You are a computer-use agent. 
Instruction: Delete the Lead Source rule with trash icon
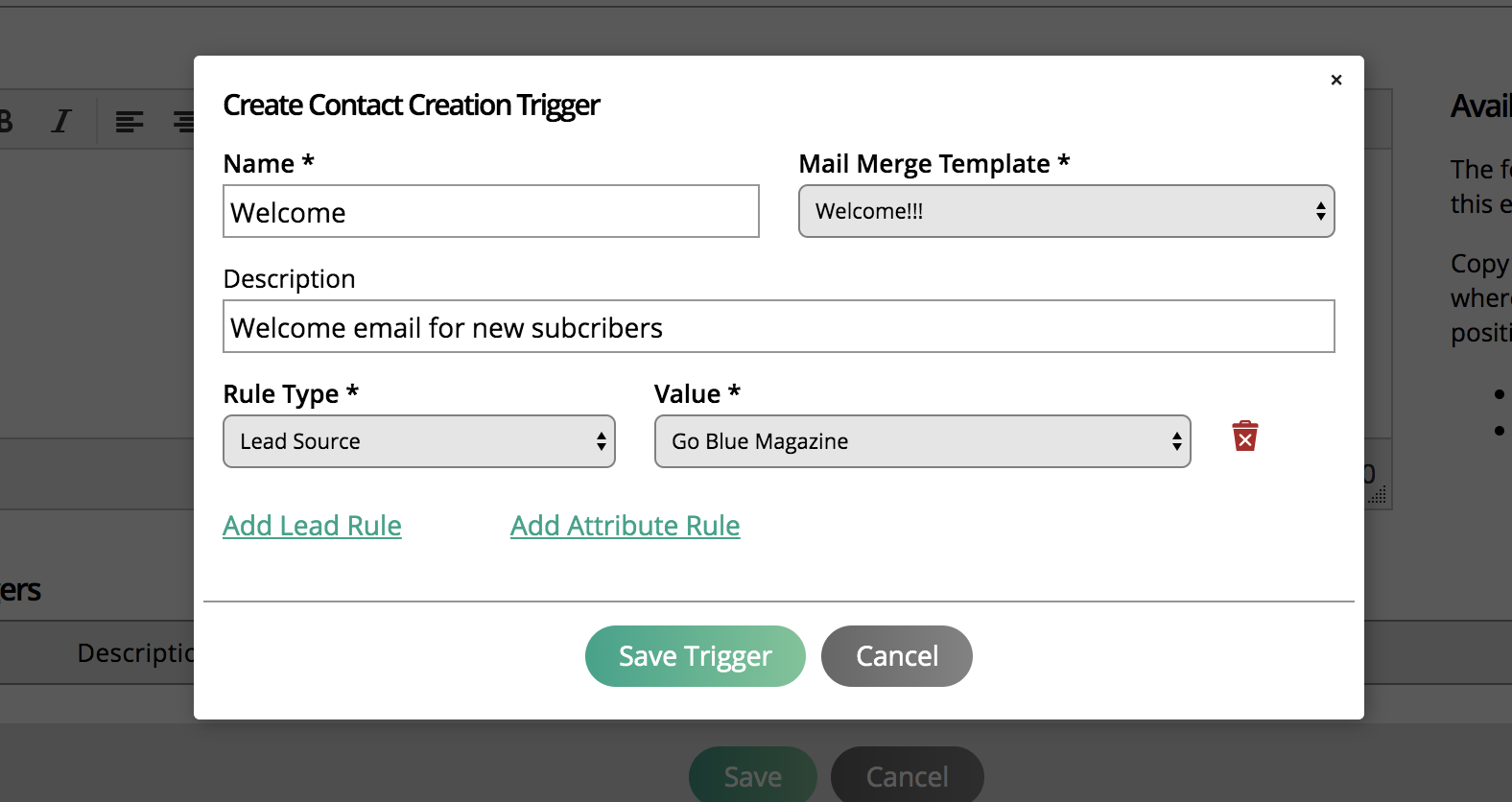pyautogui.click(x=1244, y=436)
